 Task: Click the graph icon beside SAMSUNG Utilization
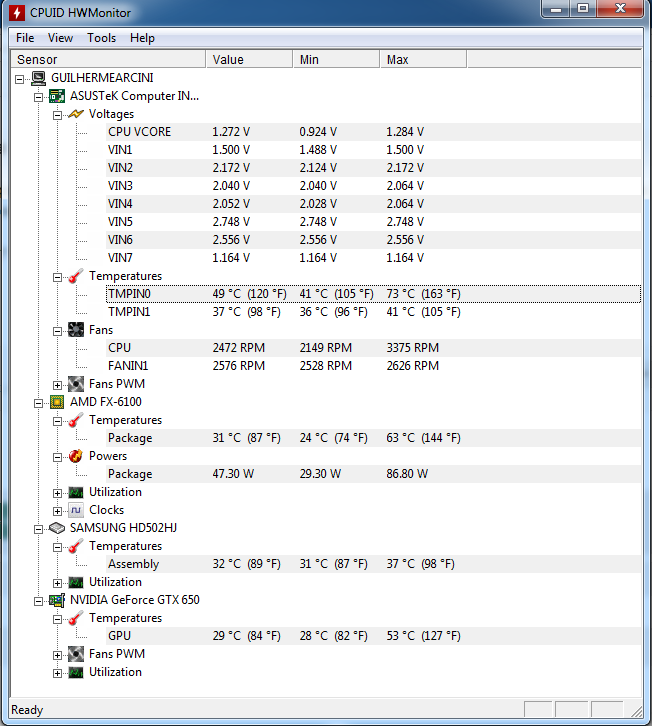[x=75, y=582]
